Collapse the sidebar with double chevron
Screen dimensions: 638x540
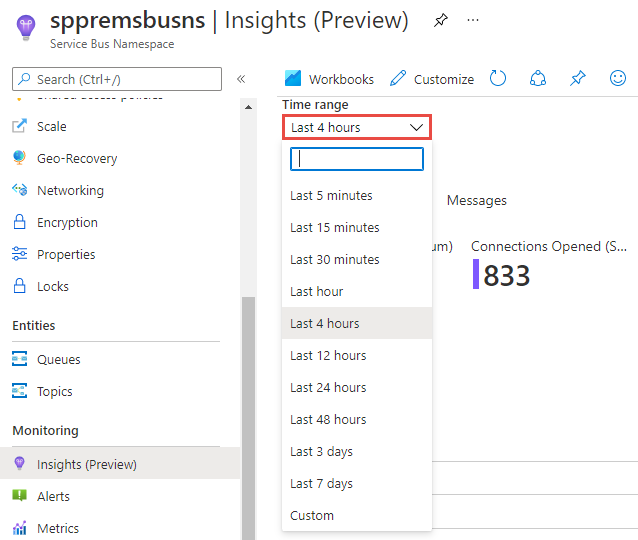coord(241,79)
